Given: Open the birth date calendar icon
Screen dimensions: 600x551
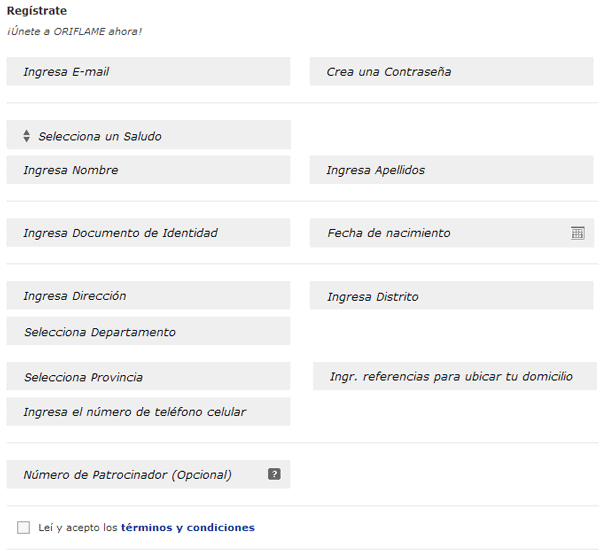Looking at the screenshot, I should coord(577,233).
